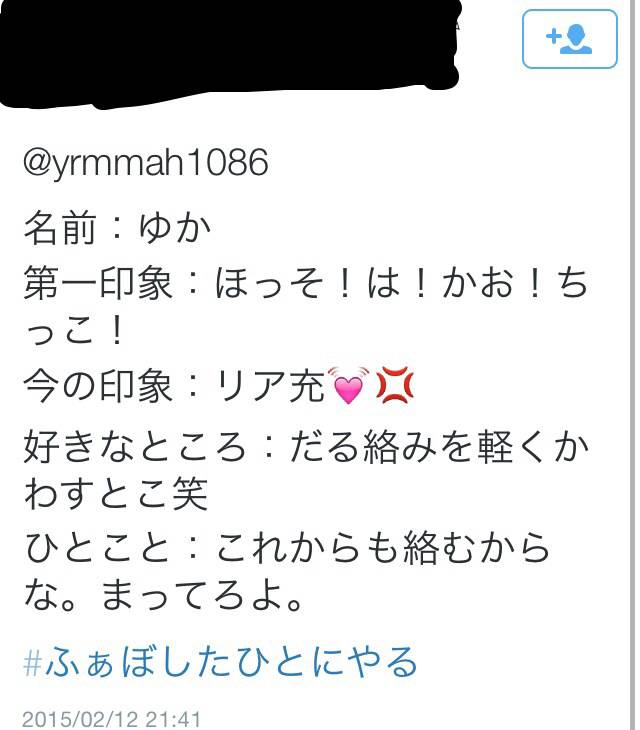Select the 名前：ゆか text line

click(117, 228)
